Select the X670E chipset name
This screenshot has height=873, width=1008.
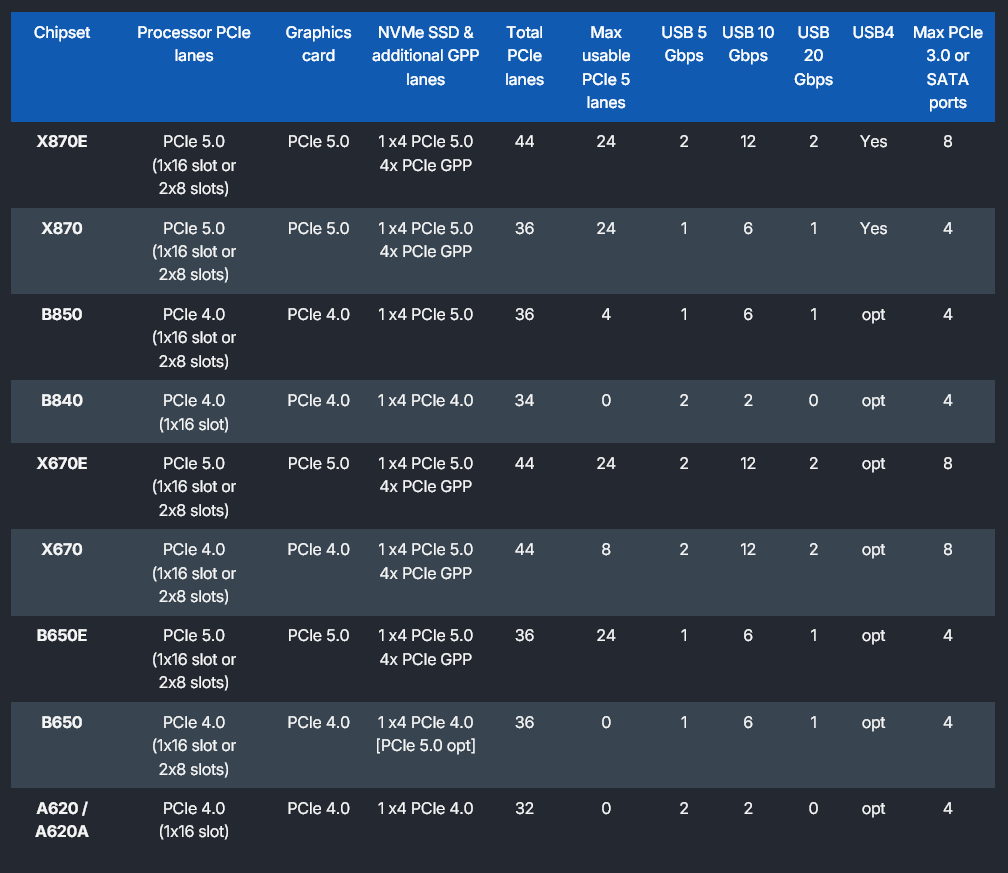(x=62, y=464)
